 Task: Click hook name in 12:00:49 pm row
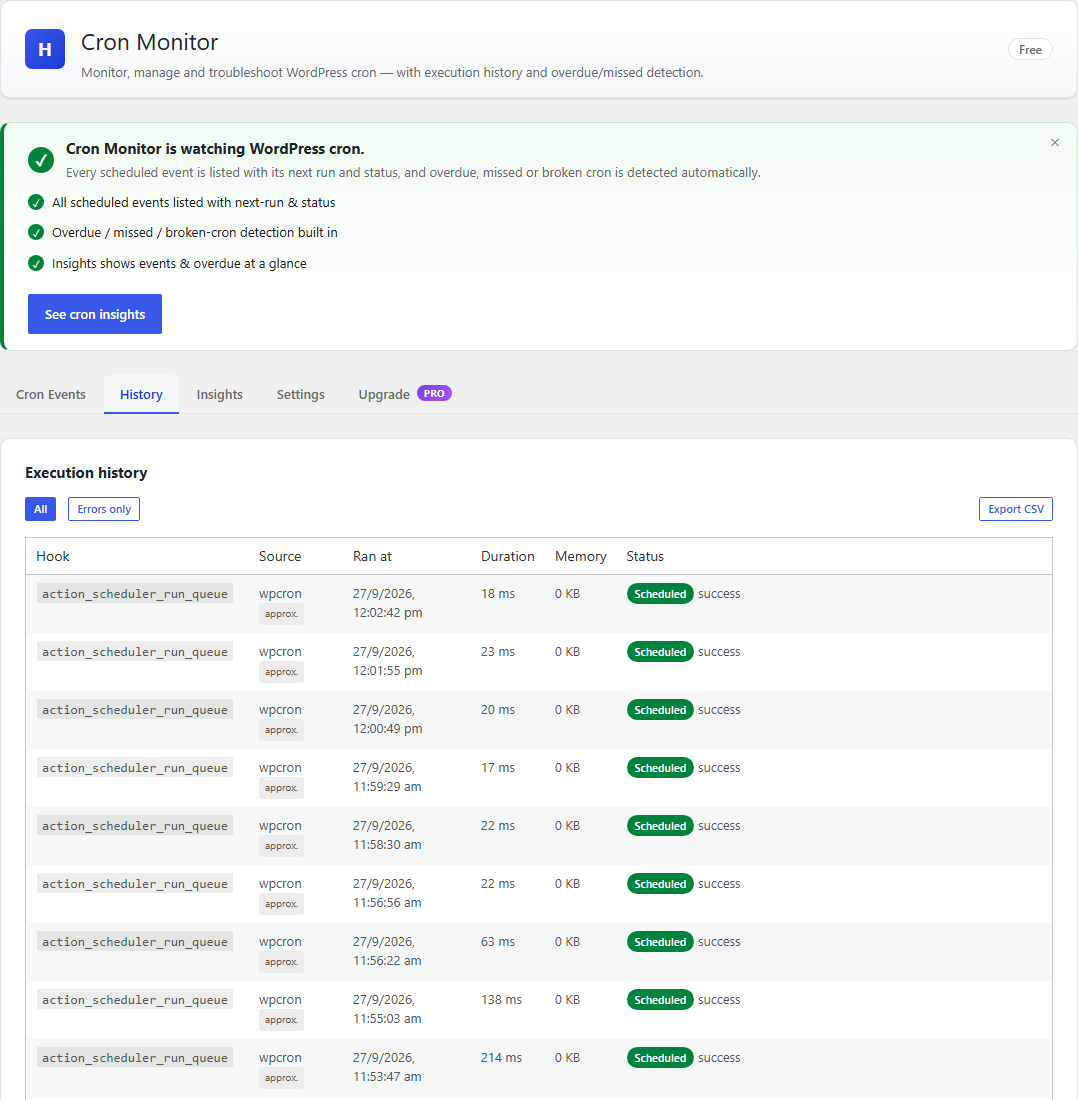pyautogui.click(x=135, y=710)
